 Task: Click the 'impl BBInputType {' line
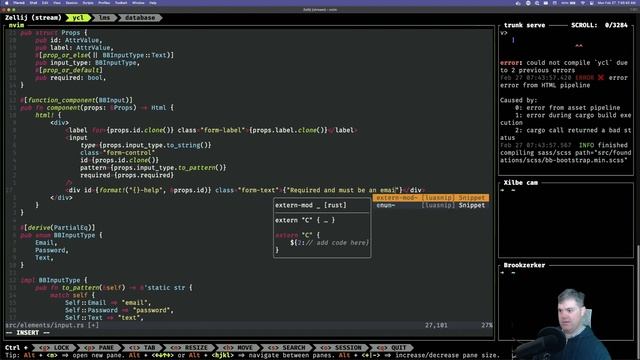click(54, 280)
